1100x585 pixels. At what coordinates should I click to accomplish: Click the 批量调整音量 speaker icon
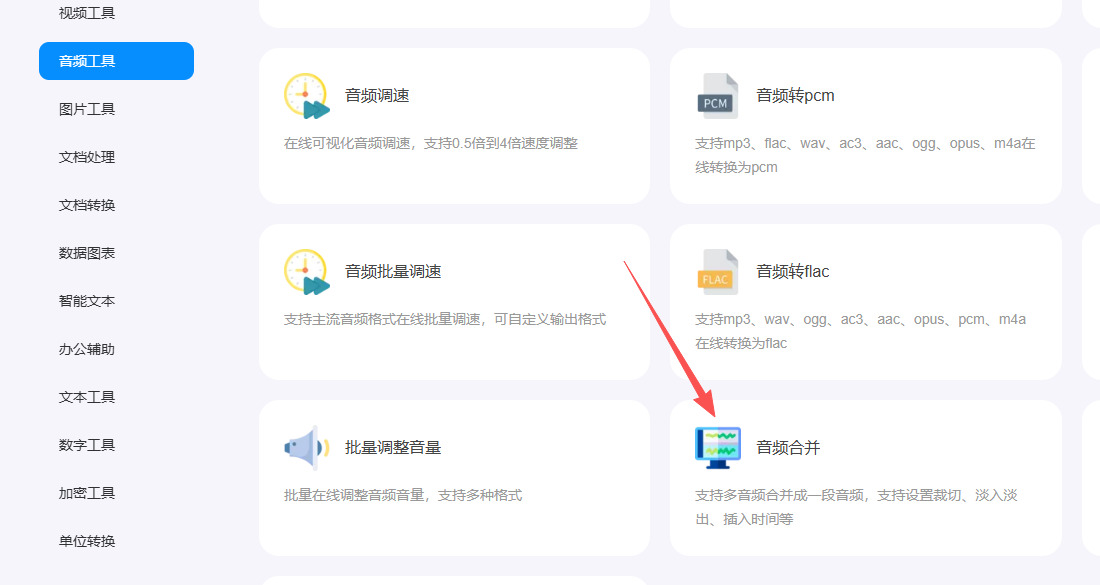tap(307, 448)
